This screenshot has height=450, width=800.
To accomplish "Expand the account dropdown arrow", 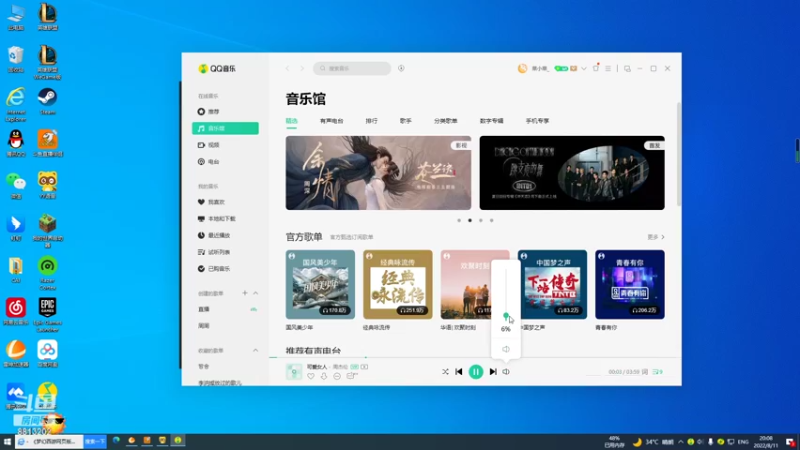I will coord(584,68).
